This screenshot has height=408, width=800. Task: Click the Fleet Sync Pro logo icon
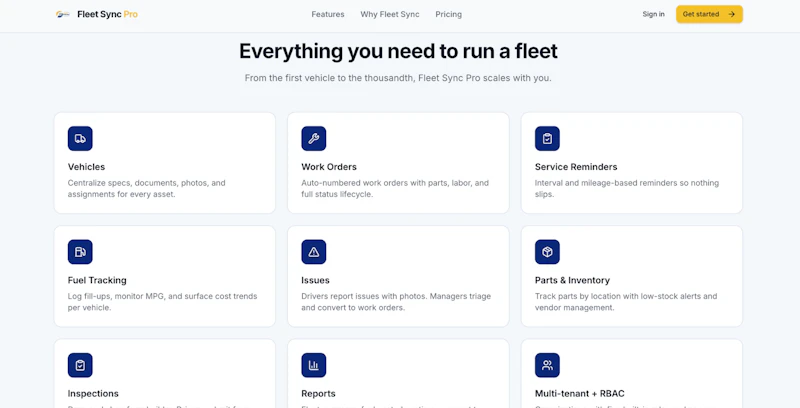(x=63, y=14)
